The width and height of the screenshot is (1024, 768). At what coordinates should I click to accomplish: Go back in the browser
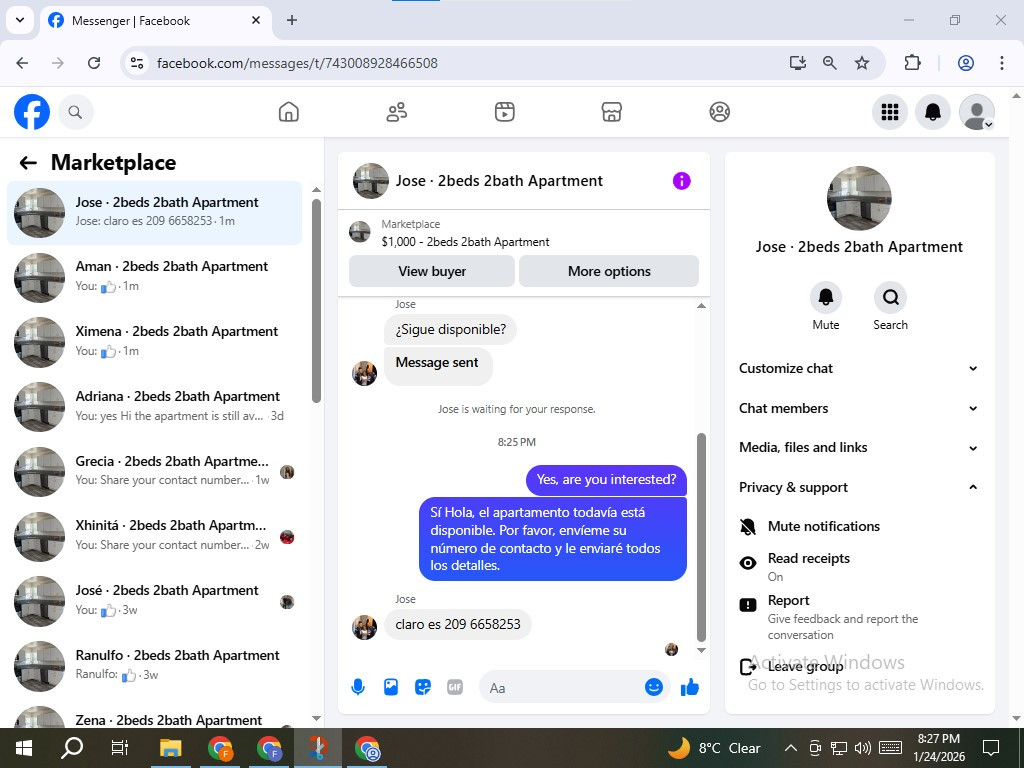22,63
